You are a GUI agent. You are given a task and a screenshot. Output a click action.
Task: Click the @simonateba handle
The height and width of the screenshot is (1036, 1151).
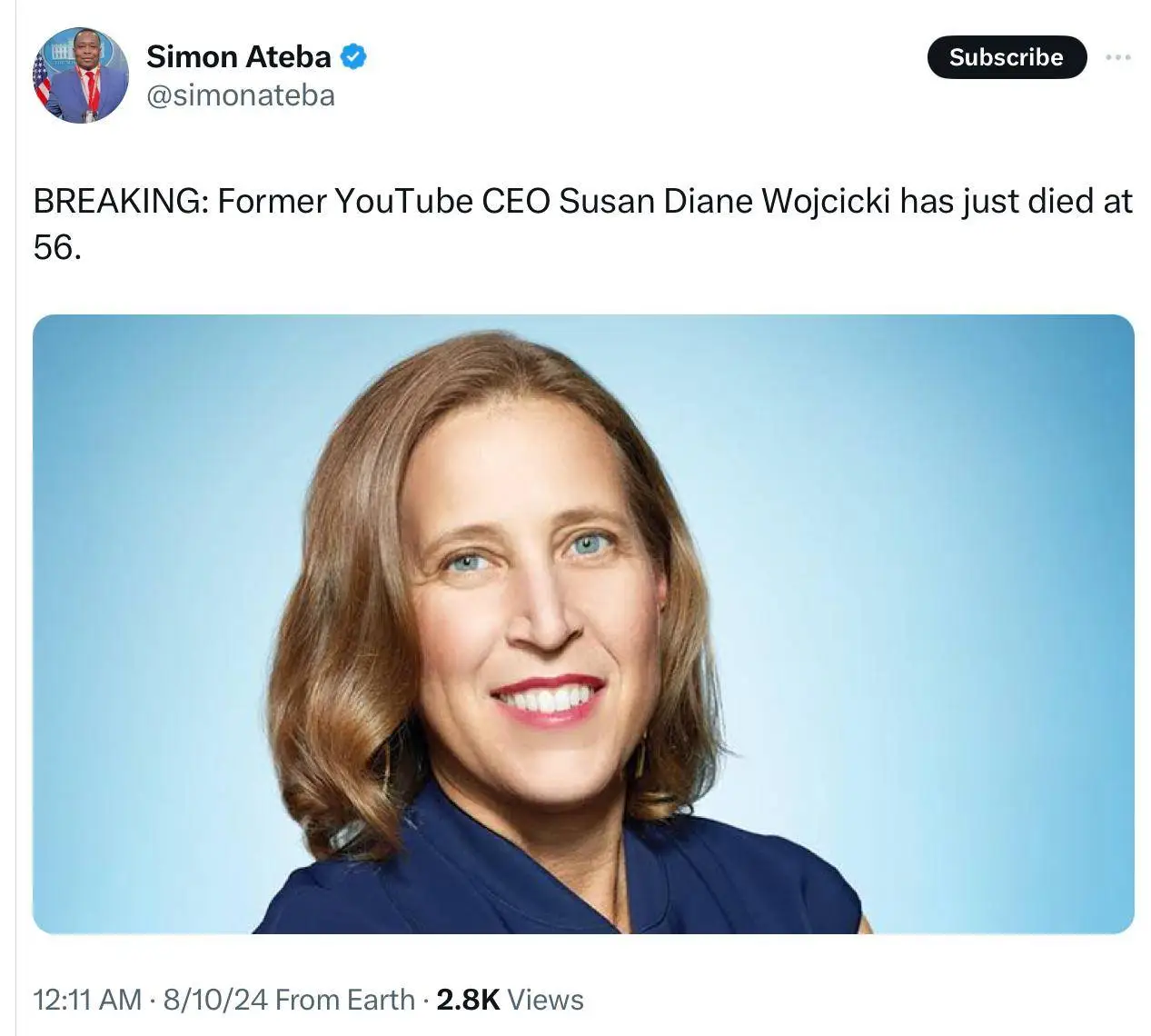241,95
